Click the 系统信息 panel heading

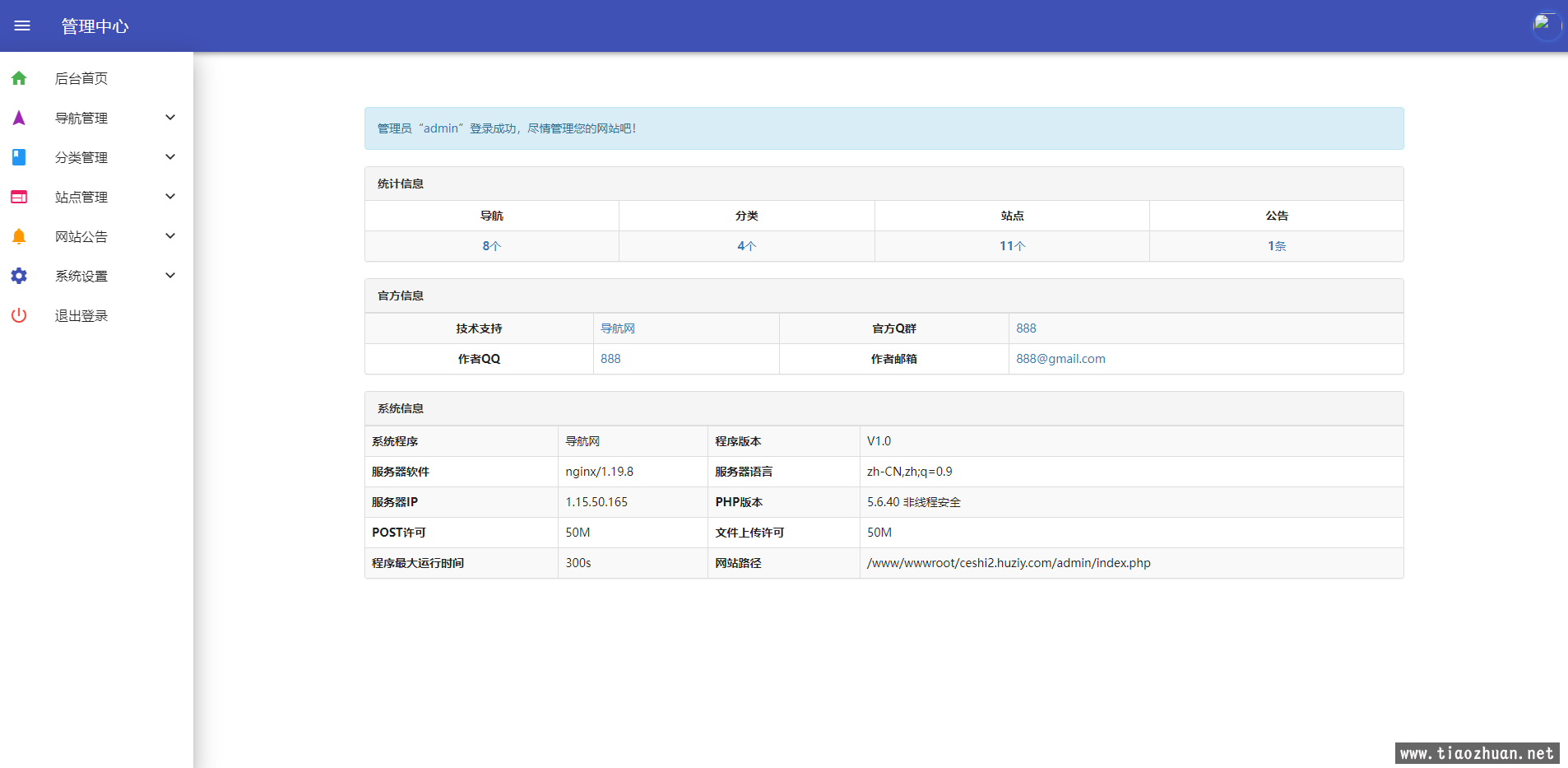(884, 408)
